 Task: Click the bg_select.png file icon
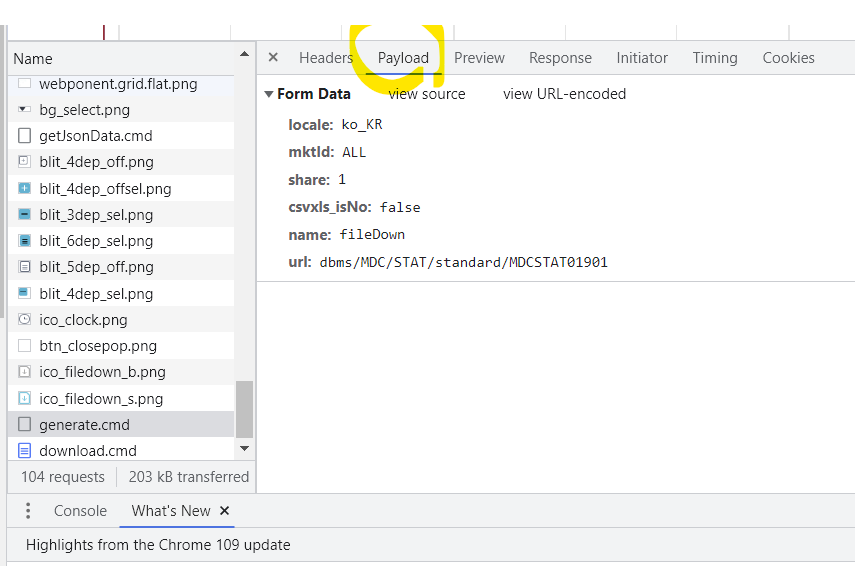(x=25, y=110)
